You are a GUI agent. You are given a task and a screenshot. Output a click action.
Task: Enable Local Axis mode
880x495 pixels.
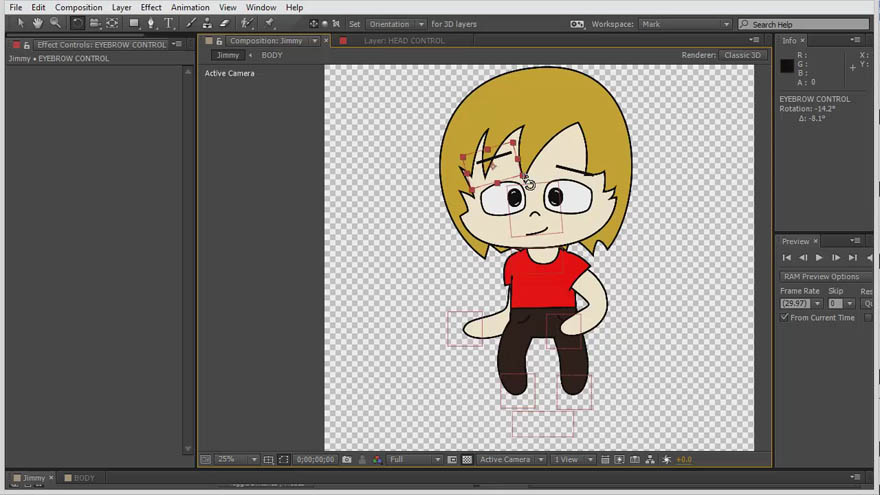pyautogui.click(x=313, y=24)
